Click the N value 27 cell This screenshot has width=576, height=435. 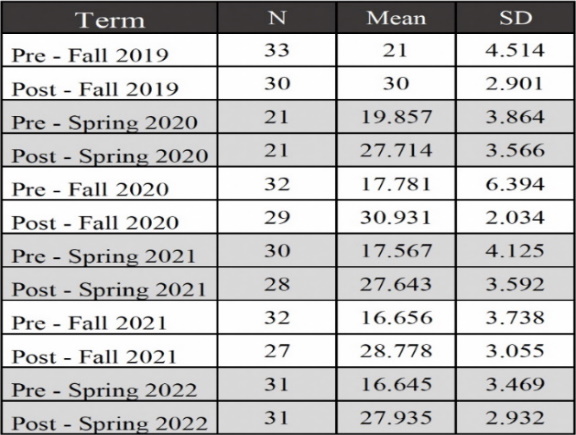click(277, 351)
